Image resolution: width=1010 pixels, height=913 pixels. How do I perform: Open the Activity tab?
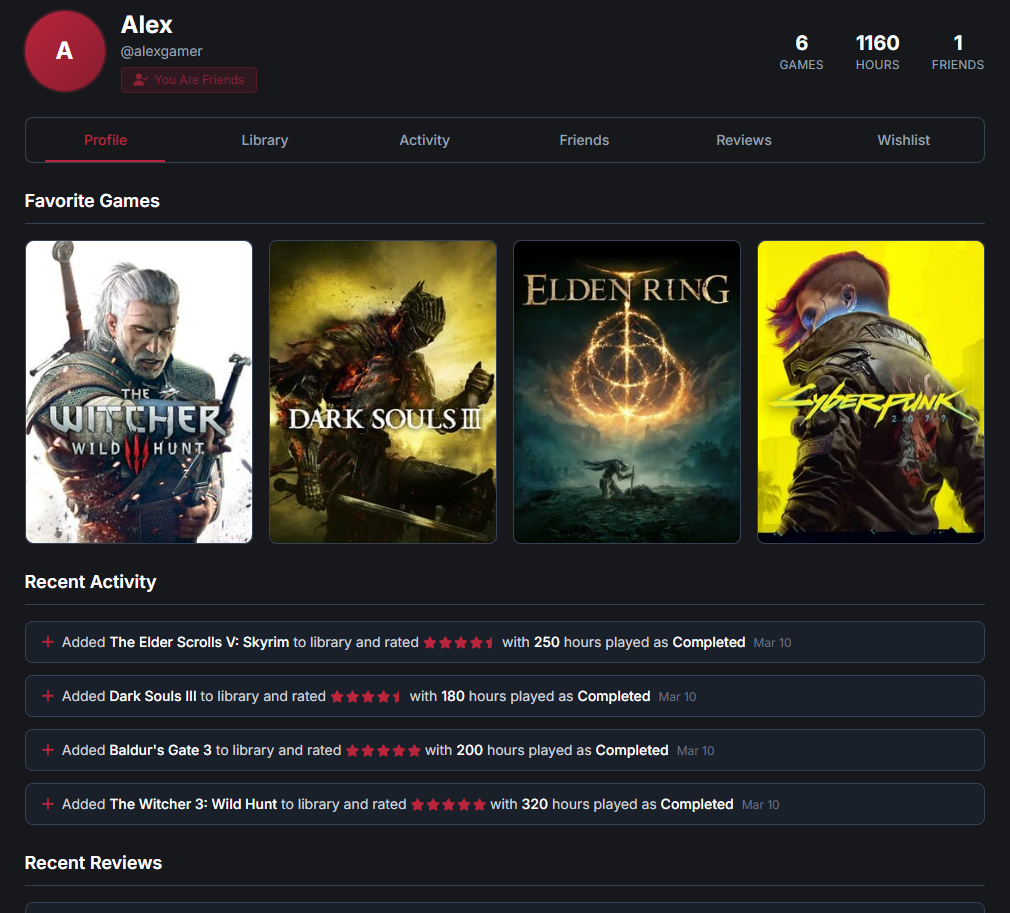point(424,140)
